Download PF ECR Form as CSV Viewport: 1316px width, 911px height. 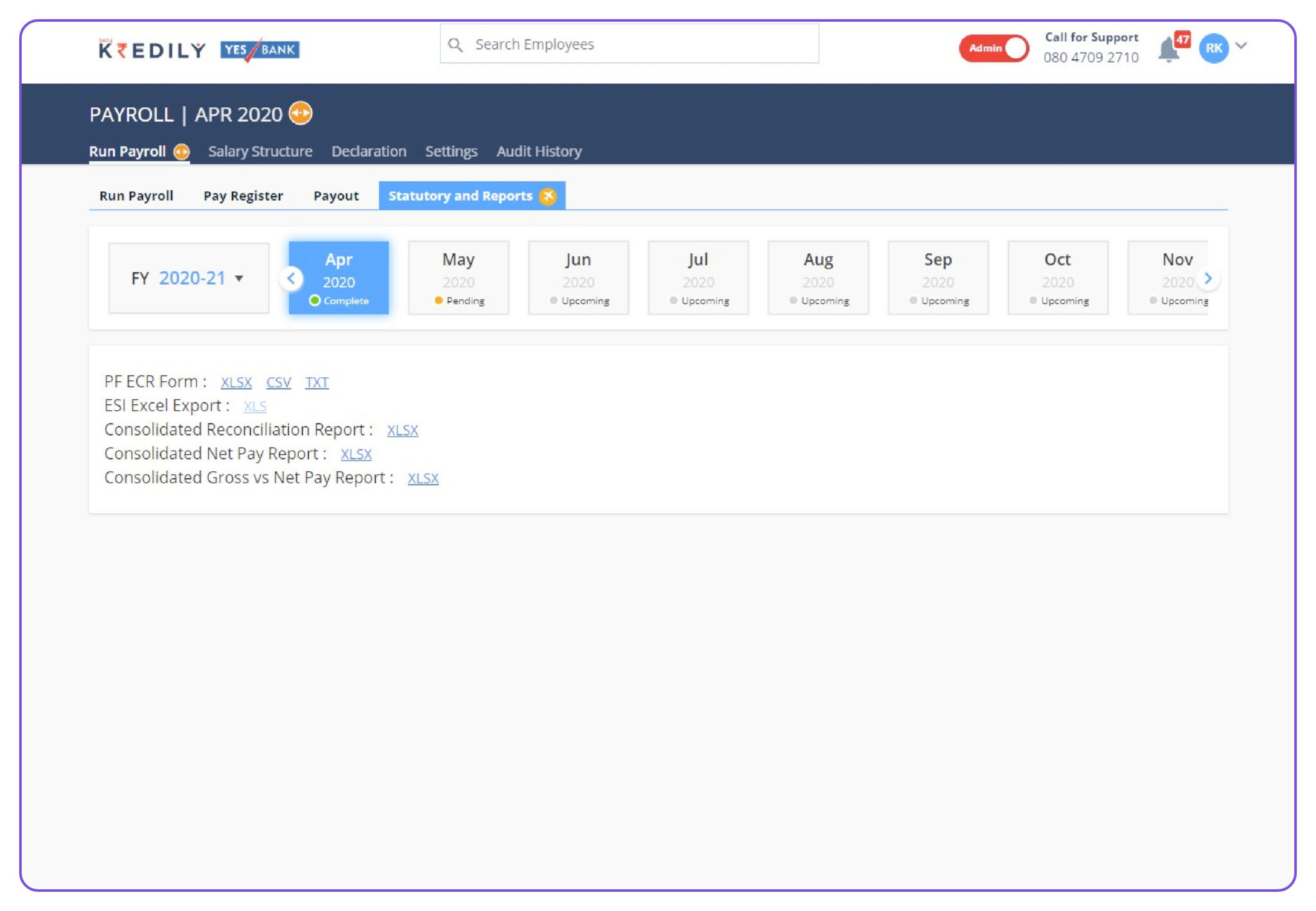point(278,383)
